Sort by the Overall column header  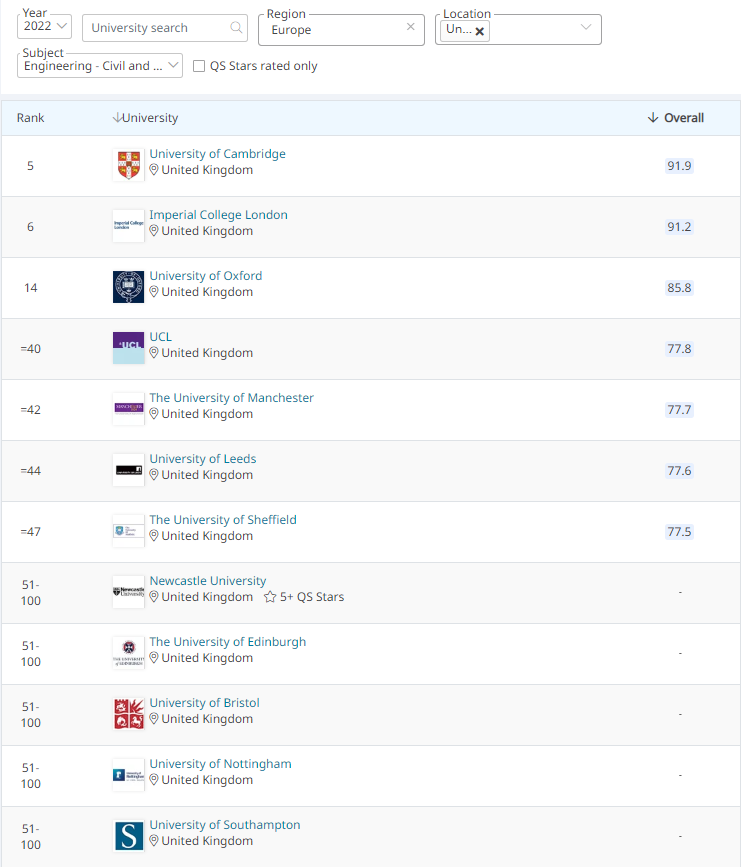[684, 118]
